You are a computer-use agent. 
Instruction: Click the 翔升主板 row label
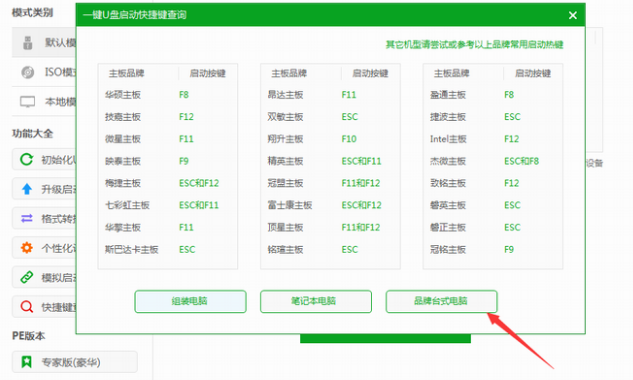[285, 139]
